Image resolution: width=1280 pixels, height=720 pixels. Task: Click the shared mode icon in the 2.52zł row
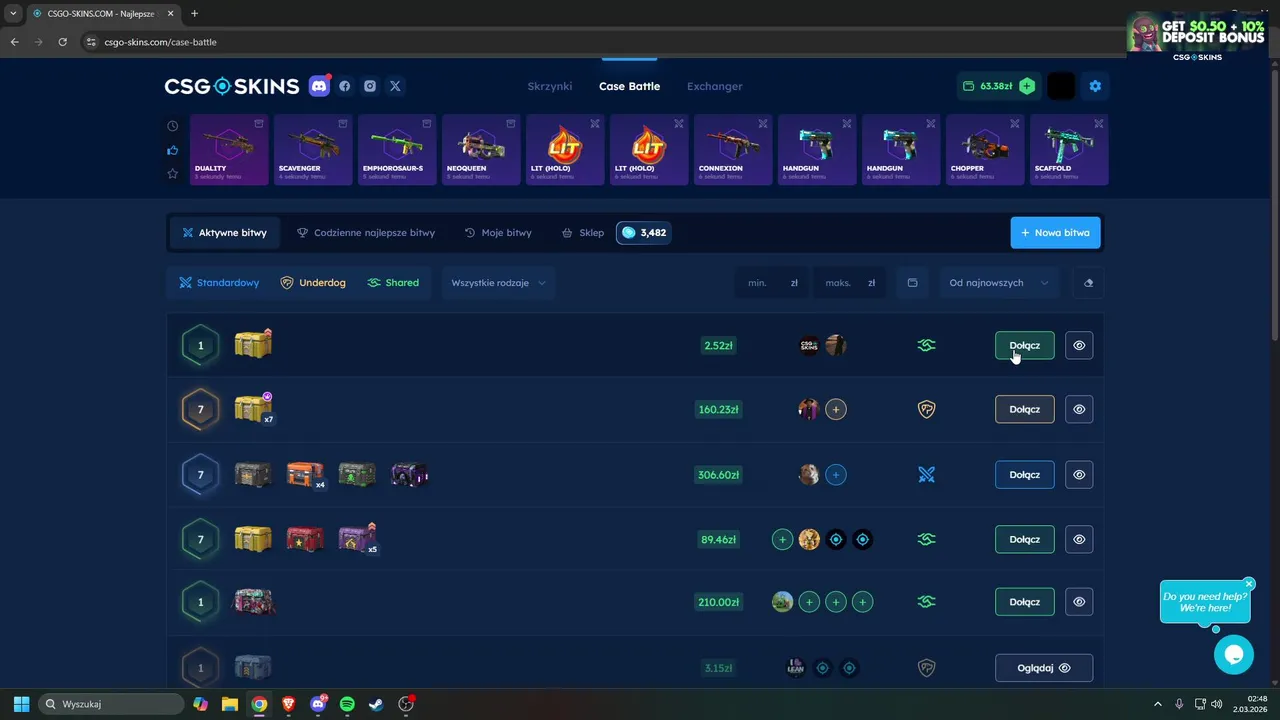click(926, 345)
